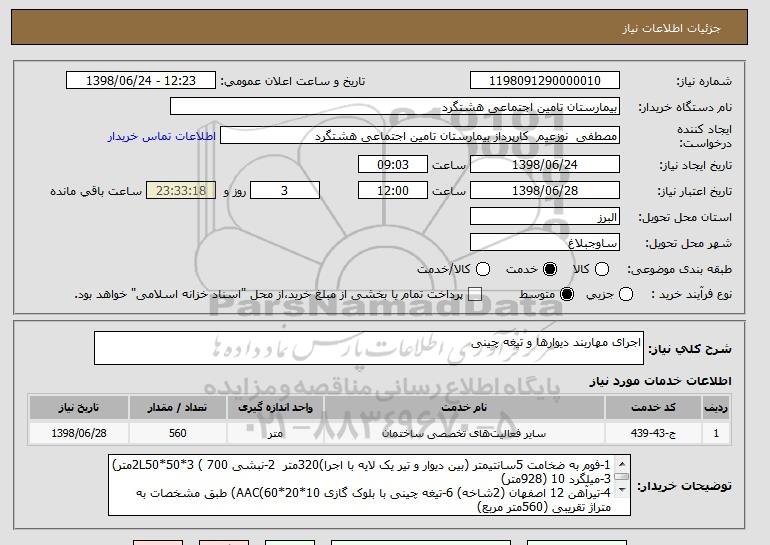Click service code cell ج-43-439

point(653,433)
